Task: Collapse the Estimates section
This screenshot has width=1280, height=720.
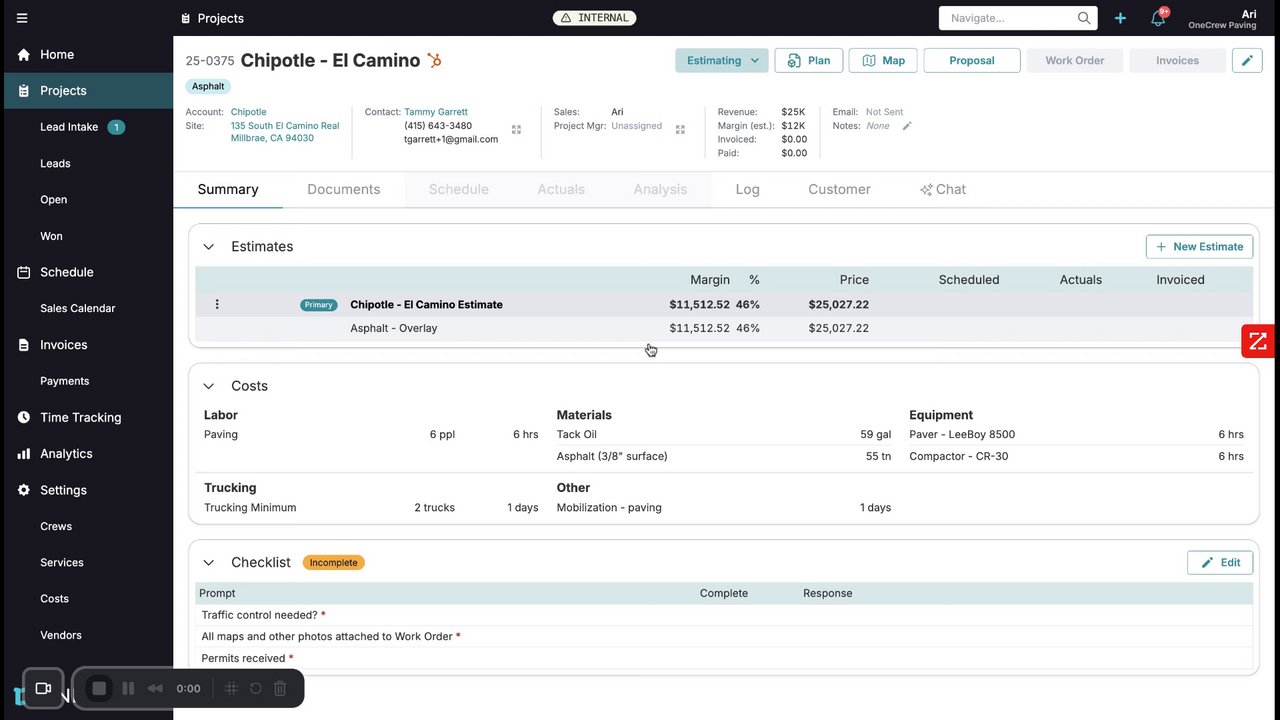Action: click(209, 247)
